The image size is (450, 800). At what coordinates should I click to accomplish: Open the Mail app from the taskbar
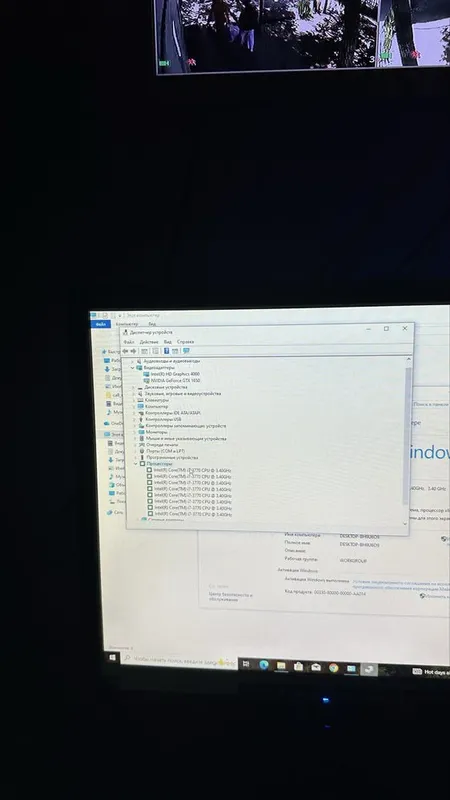click(316, 667)
